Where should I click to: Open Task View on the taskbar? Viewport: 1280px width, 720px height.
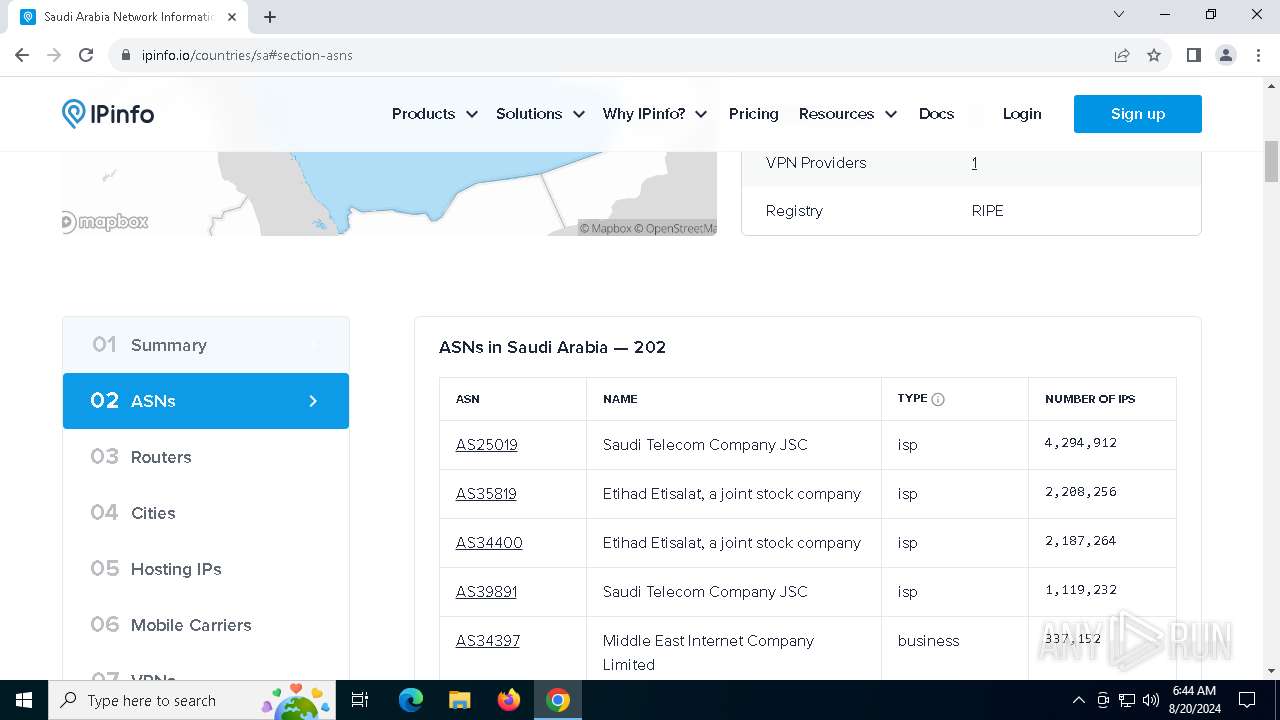click(360, 700)
